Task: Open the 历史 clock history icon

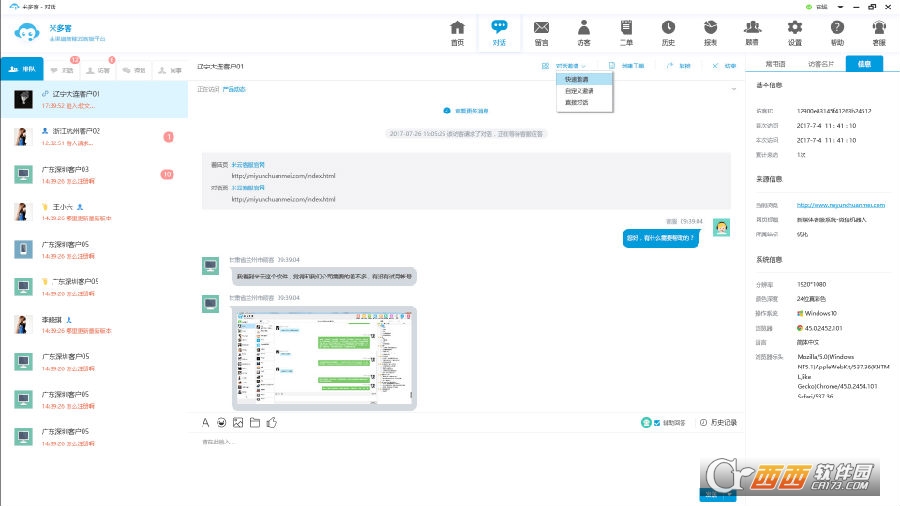Action: pos(668,33)
